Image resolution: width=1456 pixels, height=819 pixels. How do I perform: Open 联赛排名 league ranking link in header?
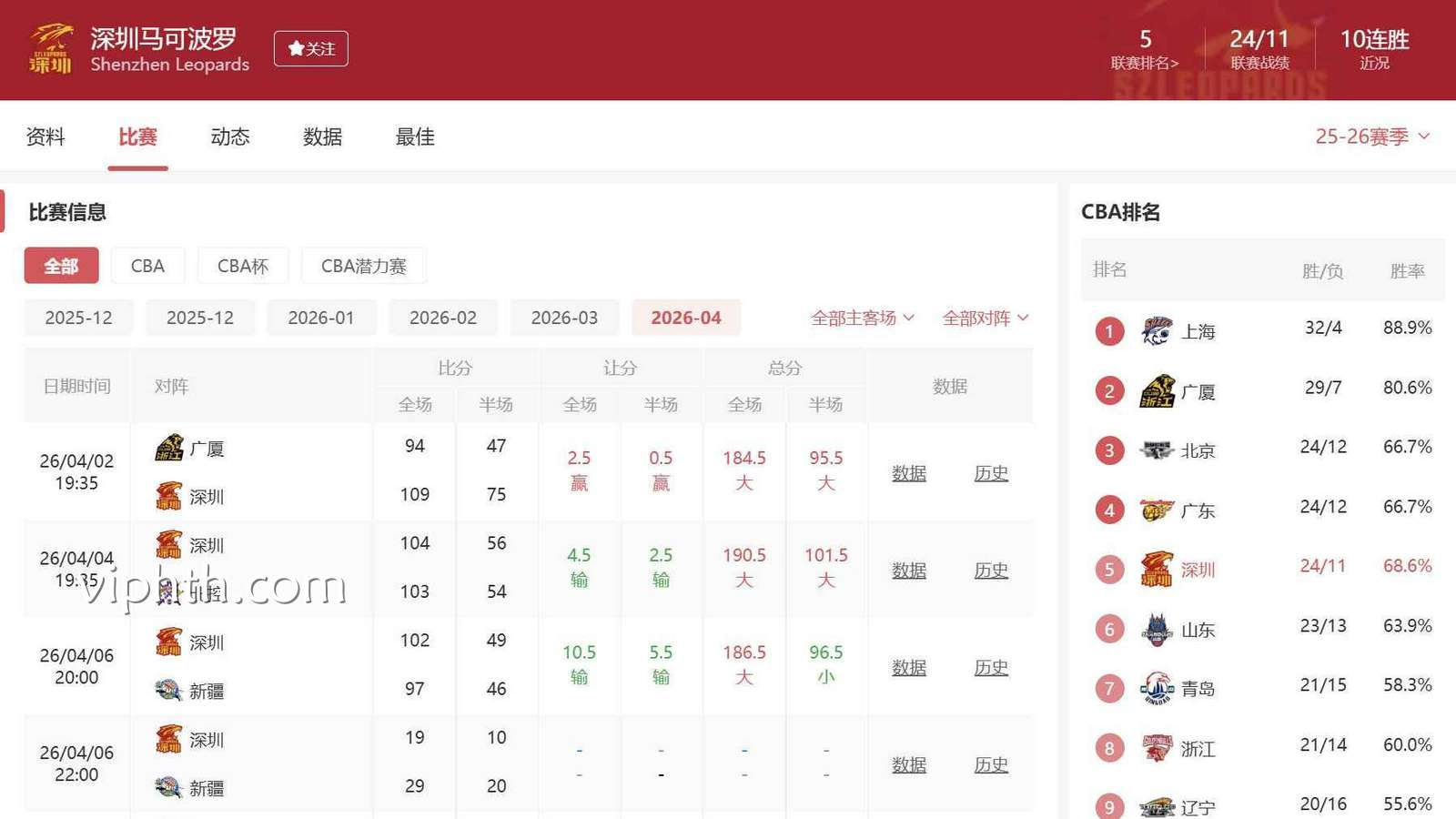tap(1145, 63)
